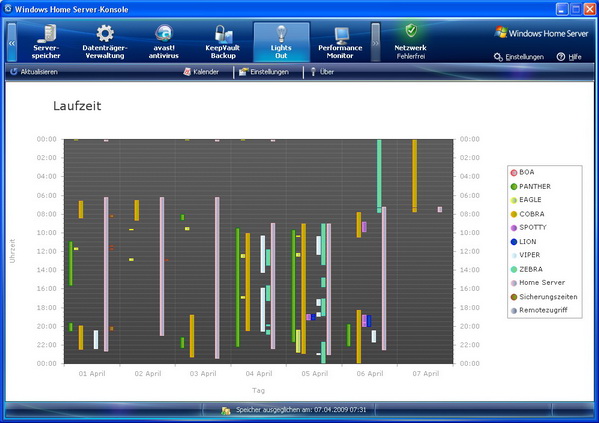Click the 02 April axis label
The width and height of the screenshot is (599, 423).
click(x=148, y=374)
